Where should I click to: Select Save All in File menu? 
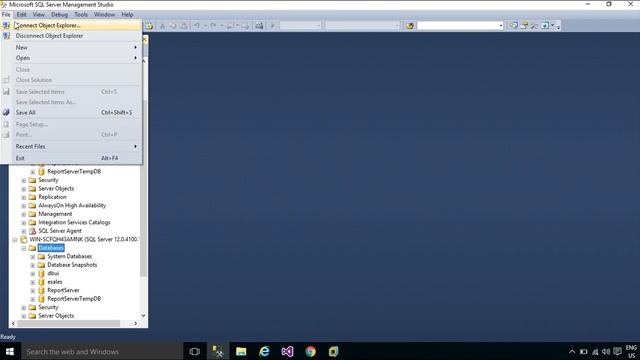pyautogui.click(x=71, y=112)
